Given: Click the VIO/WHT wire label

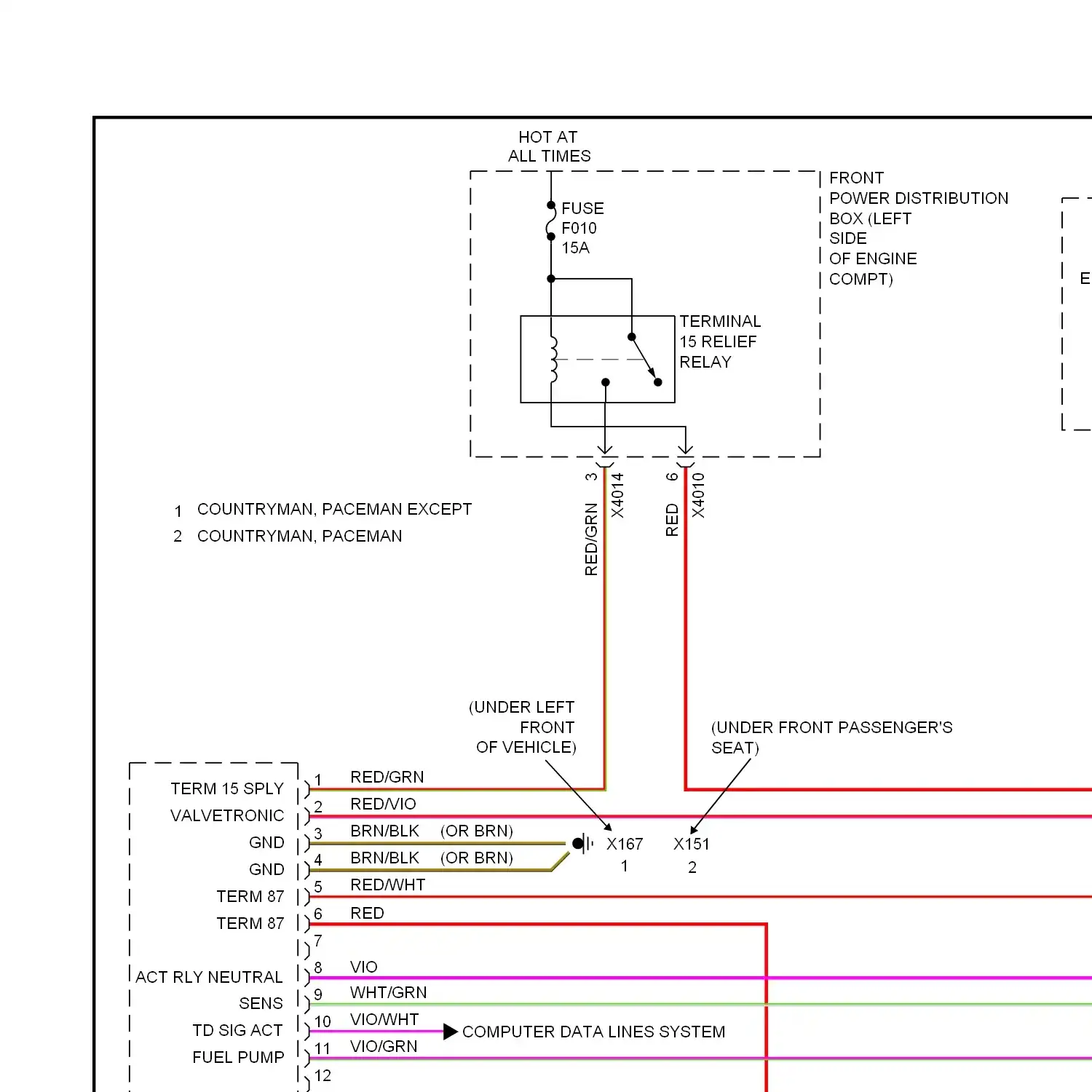Looking at the screenshot, I should coord(384,1019).
